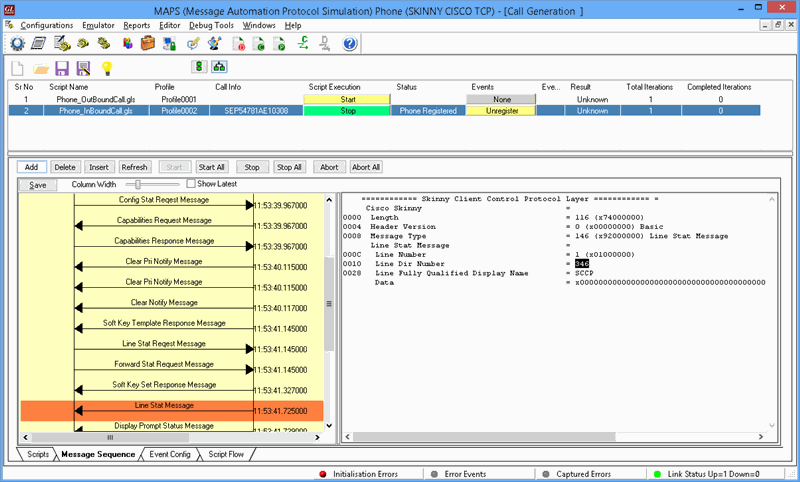Click the document icon with red D
The image size is (800, 482).
(x=239, y=44)
